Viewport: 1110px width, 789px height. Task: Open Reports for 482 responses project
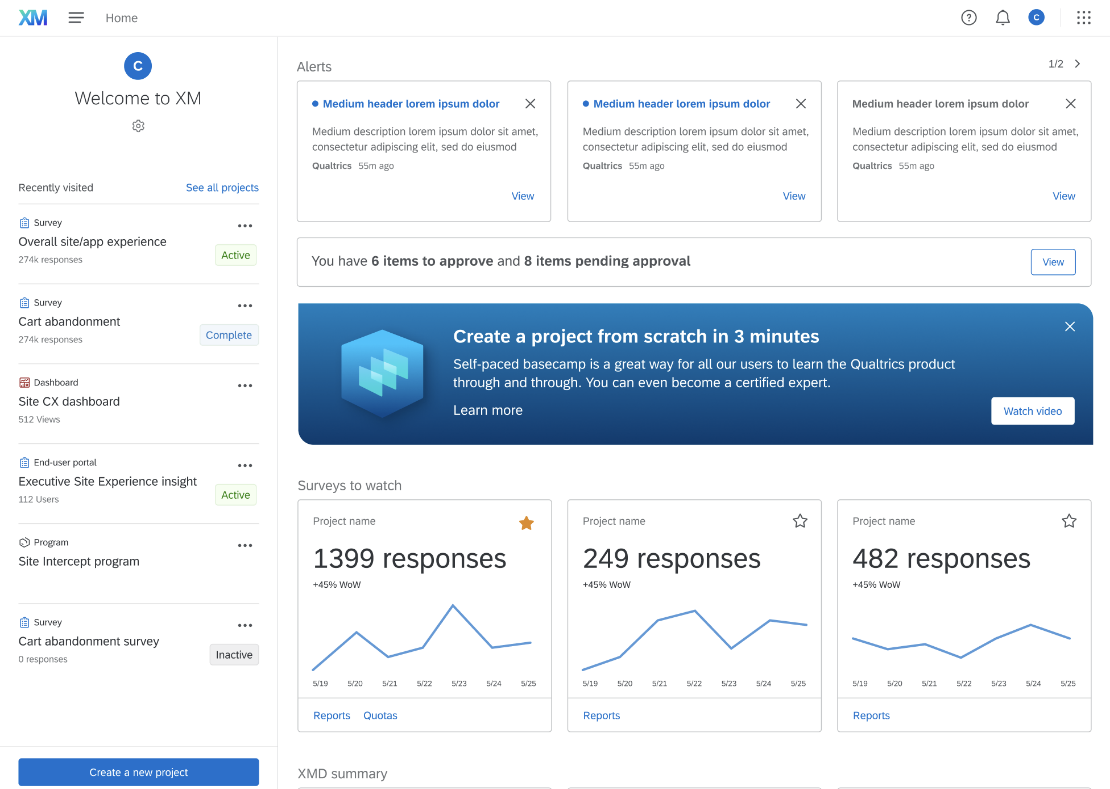pos(871,715)
